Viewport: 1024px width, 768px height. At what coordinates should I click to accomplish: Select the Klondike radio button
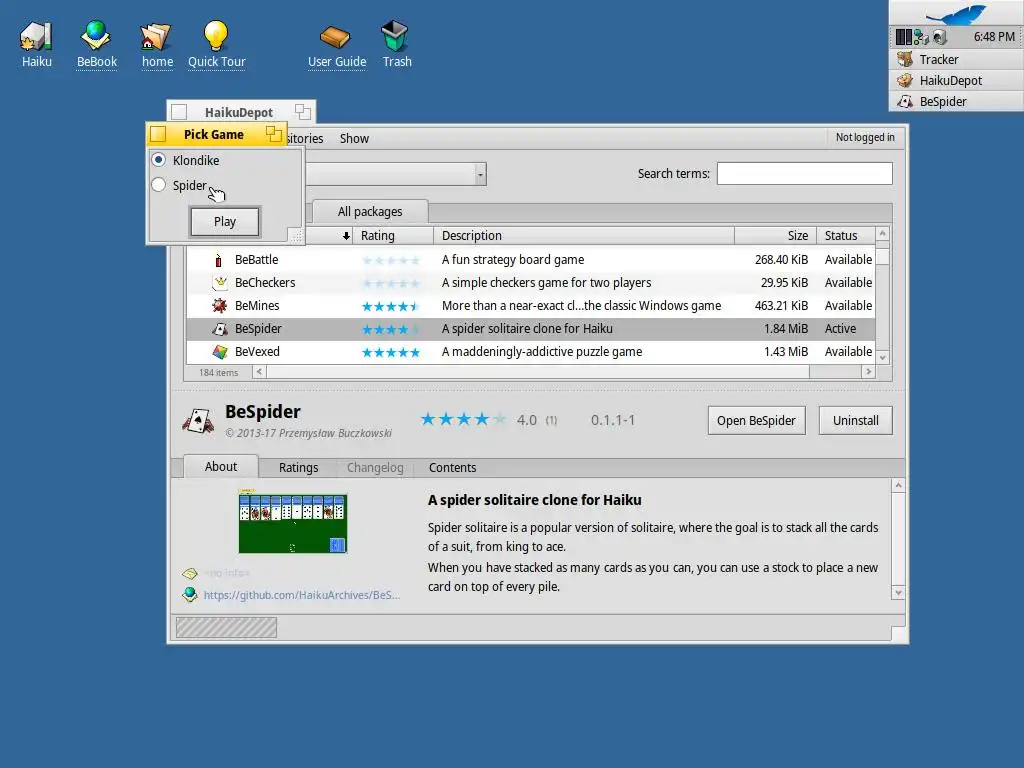coord(159,160)
